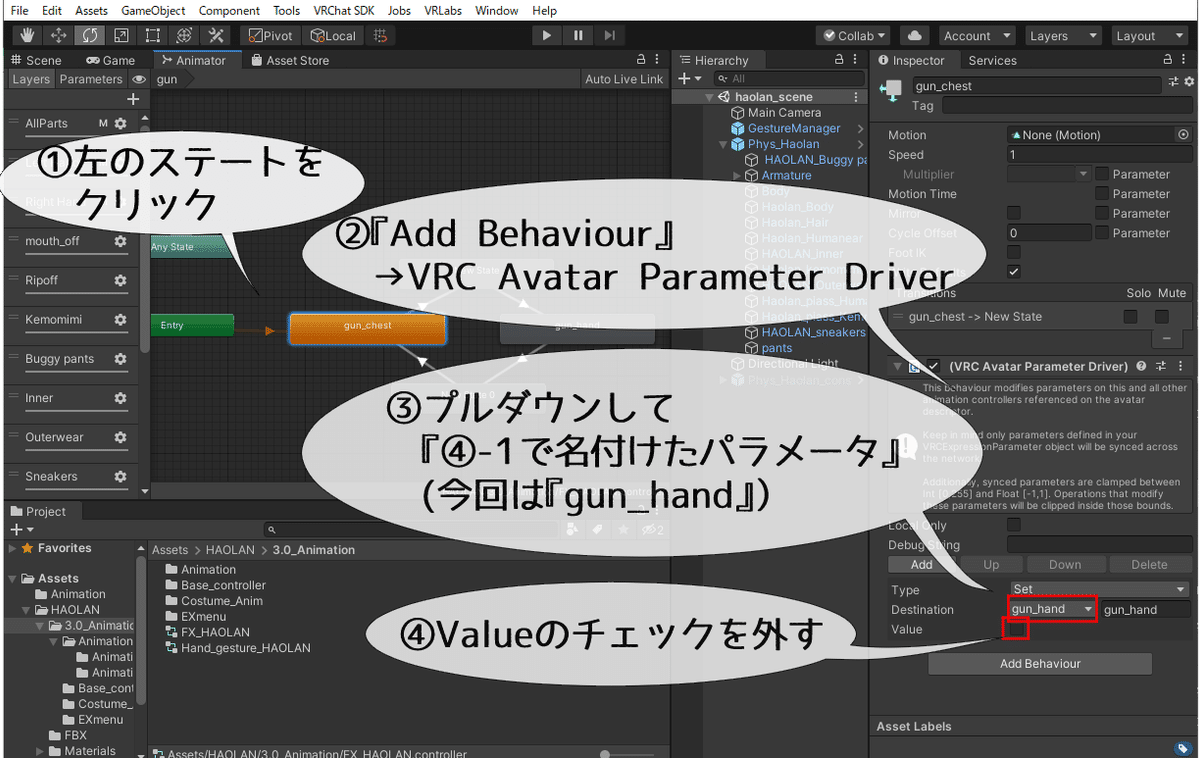Image resolution: width=1200 pixels, height=758 pixels.
Task: Switch to the Asset Store tab
Action: [292, 60]
